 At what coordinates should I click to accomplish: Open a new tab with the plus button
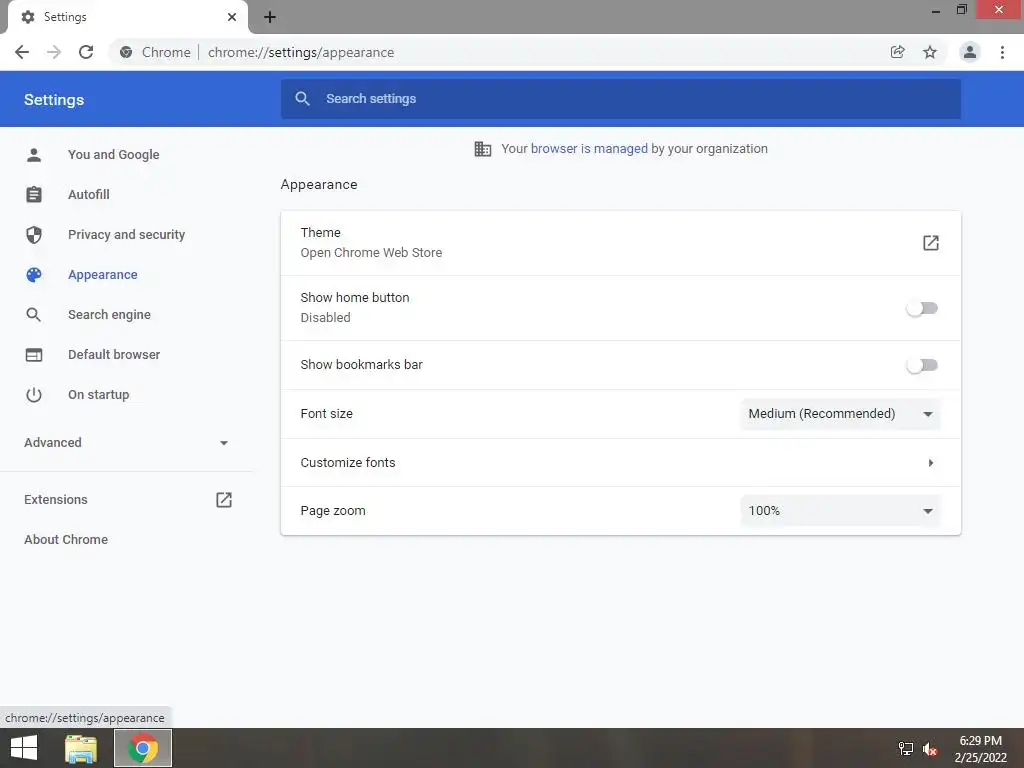(270, 17)
